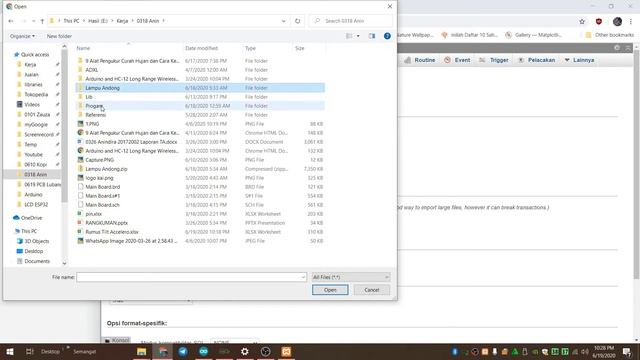Bookmark this page star icon in Chrome
The height and width of the screenshot is (360, 640).
[x=582, y=22]
